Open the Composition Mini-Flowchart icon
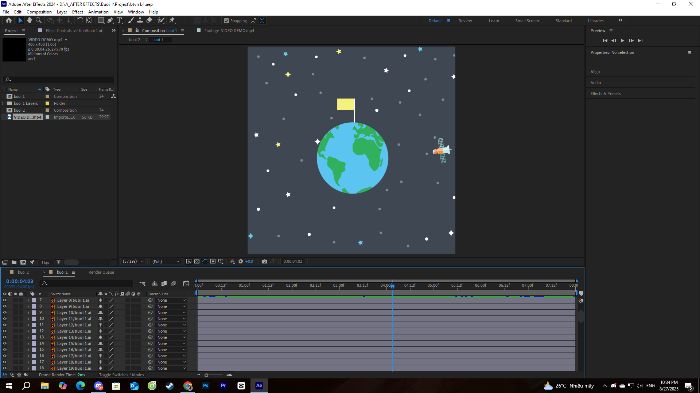Image resolution: width=700 pixels, height=393 pixels. [x=142, y=284]
